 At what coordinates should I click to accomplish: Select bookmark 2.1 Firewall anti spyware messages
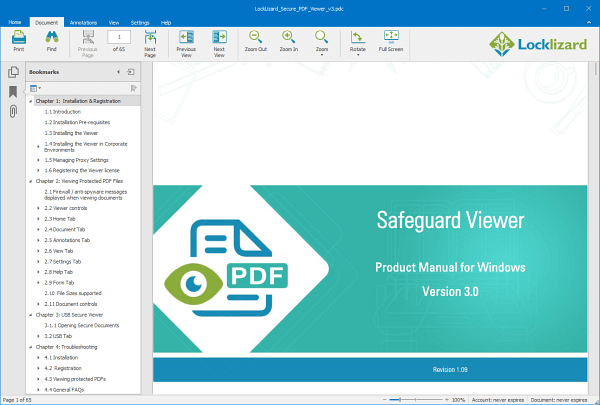pyautogui.click(x=85, y=195)
